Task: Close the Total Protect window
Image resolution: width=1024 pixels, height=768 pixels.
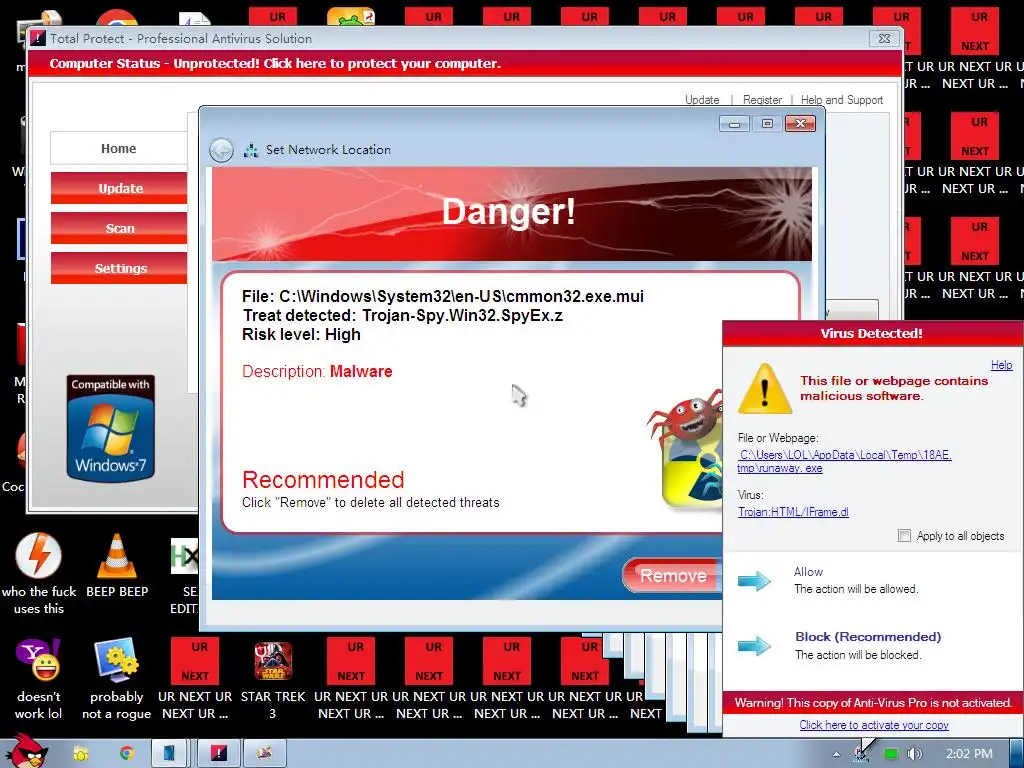Action: pos(884,39)
